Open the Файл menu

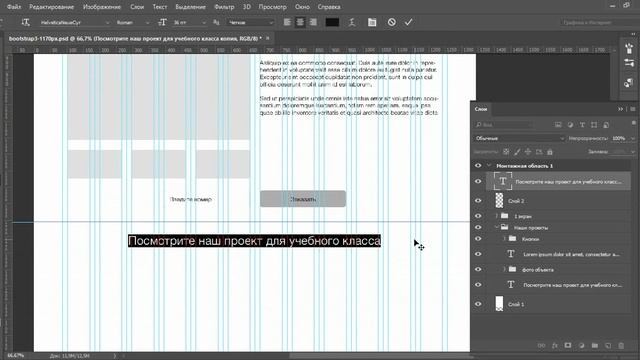[14, 7]
